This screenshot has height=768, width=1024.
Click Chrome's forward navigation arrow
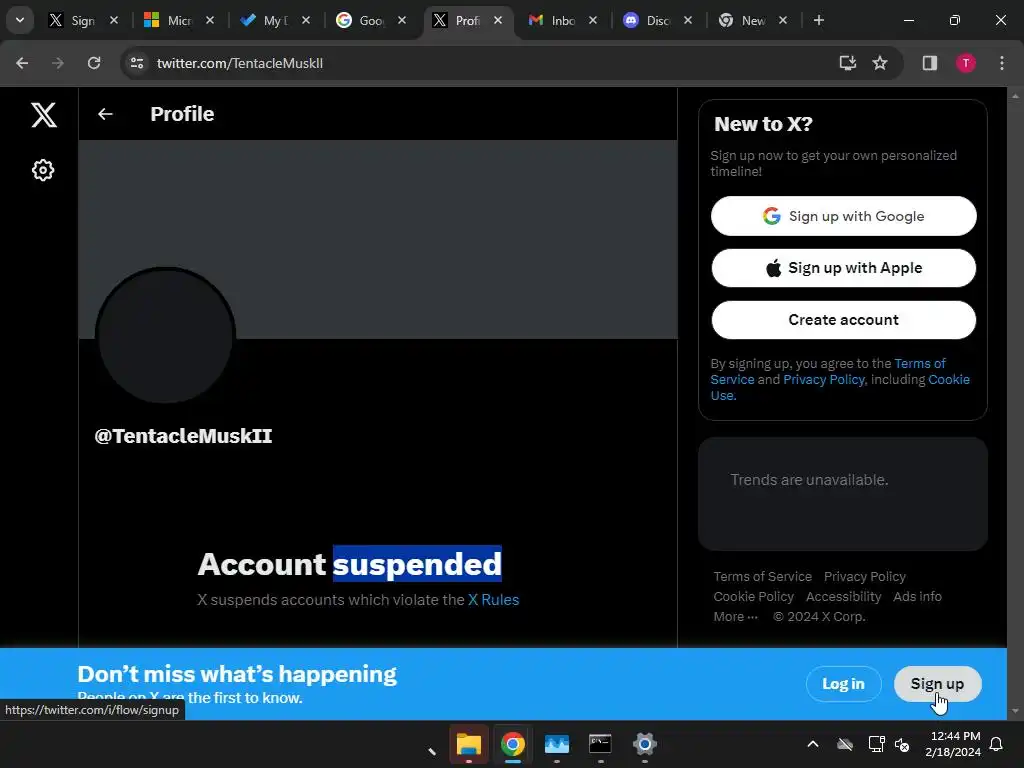[58, 63]
